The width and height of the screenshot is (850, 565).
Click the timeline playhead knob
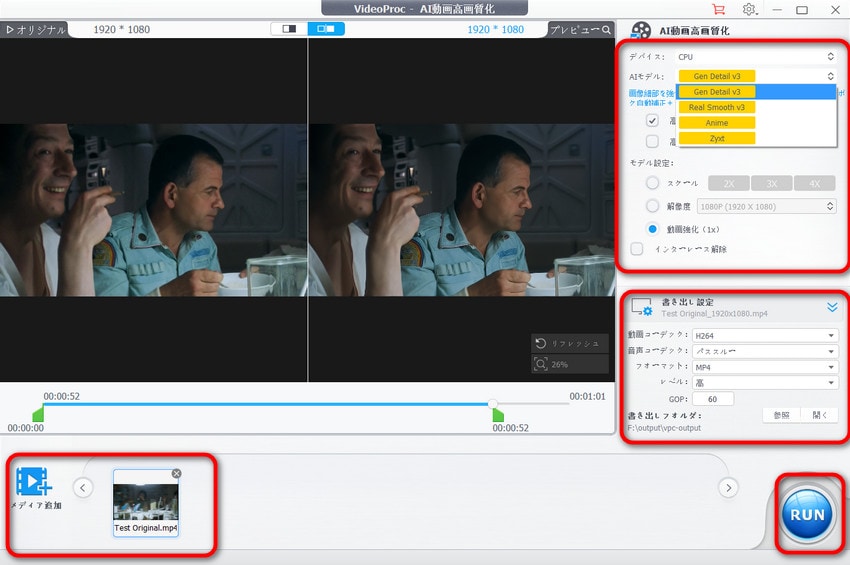coord(492,404)
